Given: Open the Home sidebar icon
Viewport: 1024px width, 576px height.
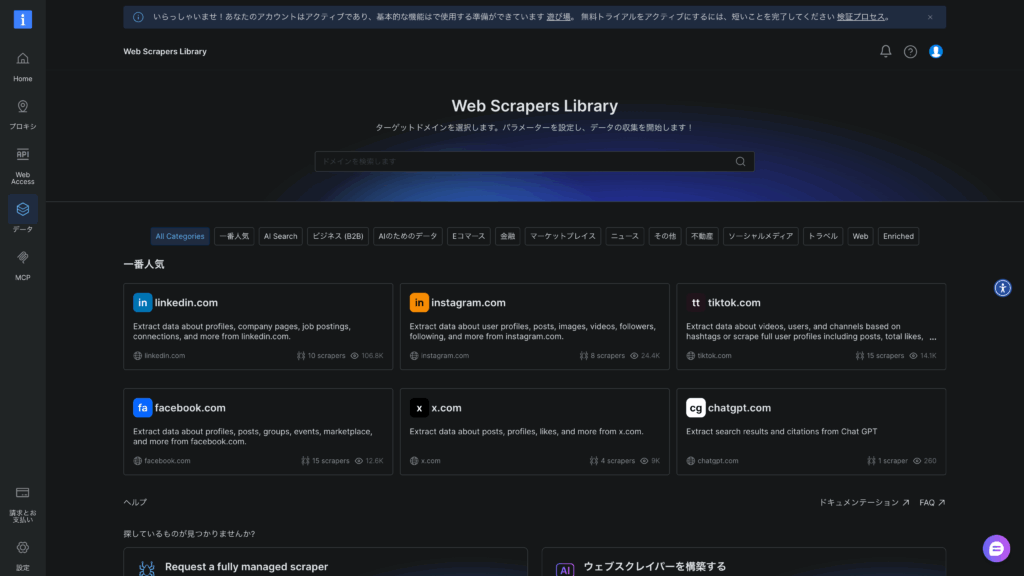Looking at the screenshot, I should pyautogui.click(x=22, y=59).
